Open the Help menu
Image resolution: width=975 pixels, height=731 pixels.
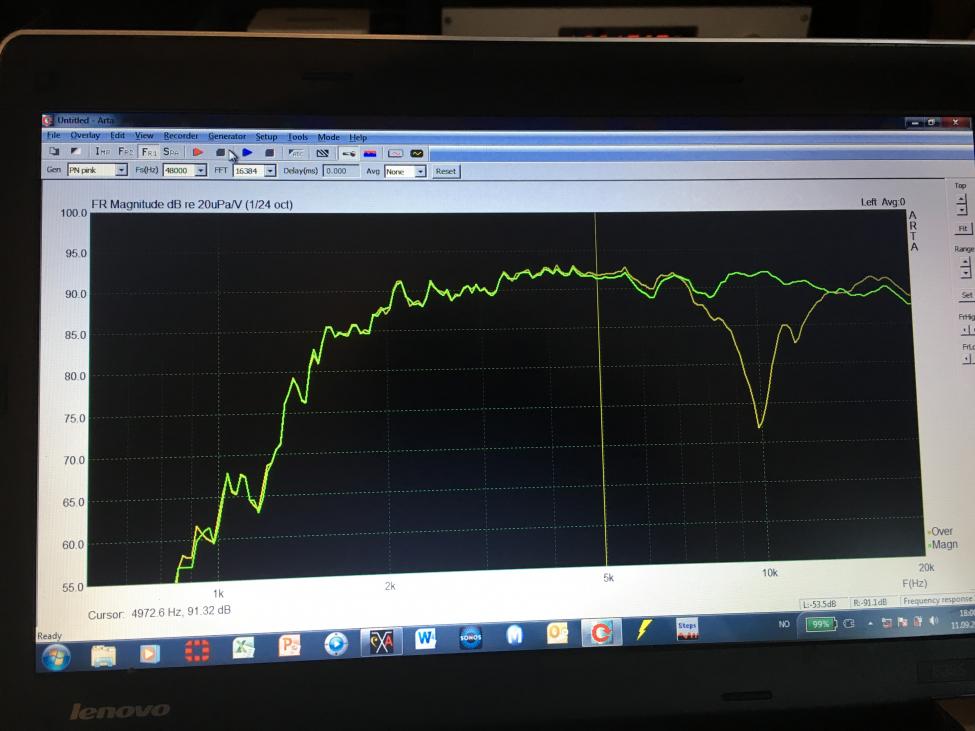(x=358, y=137)
